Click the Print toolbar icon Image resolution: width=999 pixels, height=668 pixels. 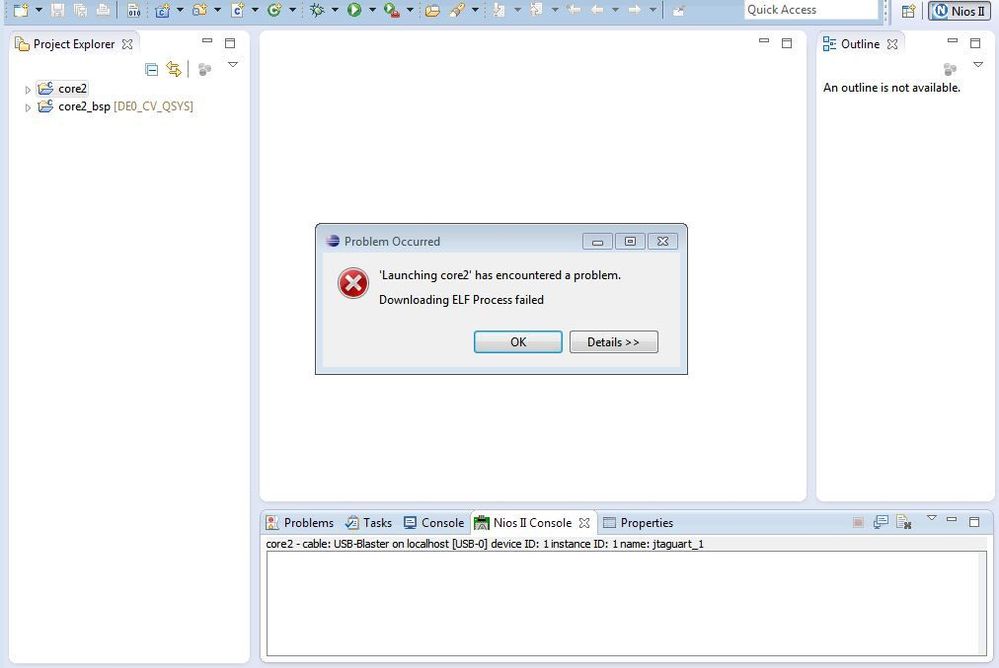coord(103,10)
